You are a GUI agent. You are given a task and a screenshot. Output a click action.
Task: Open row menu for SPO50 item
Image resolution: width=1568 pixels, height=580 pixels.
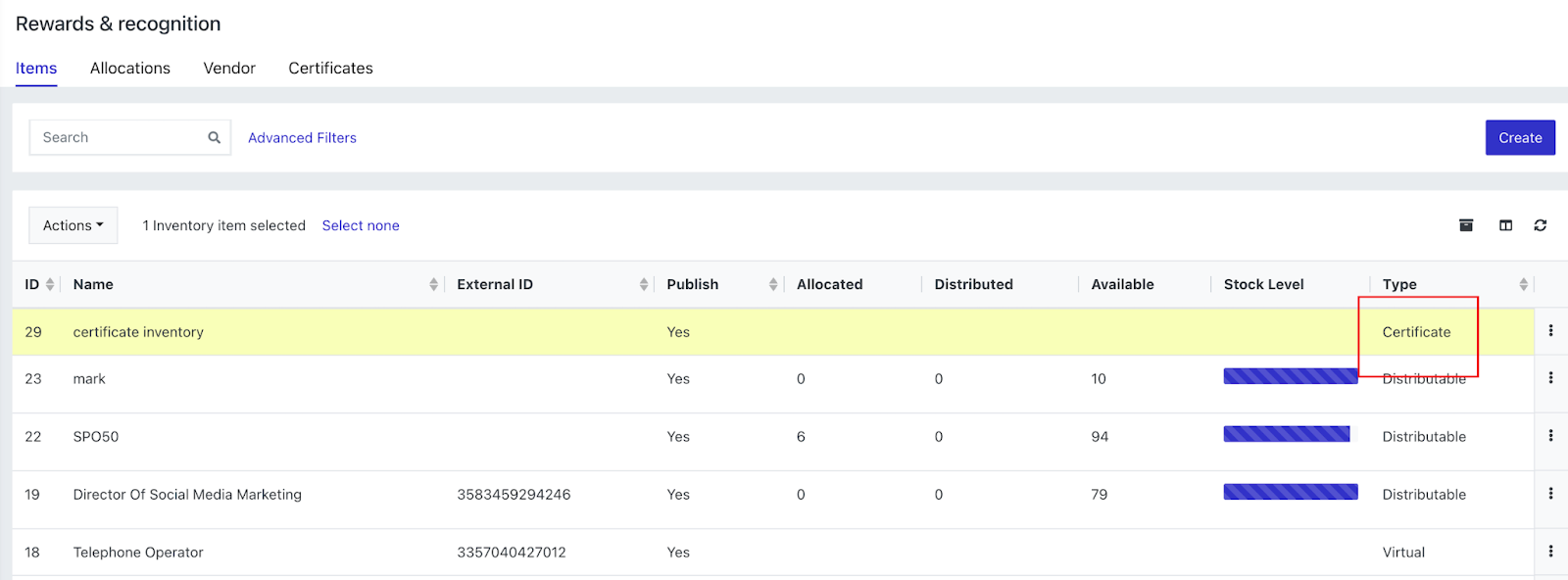[1550, 436]
